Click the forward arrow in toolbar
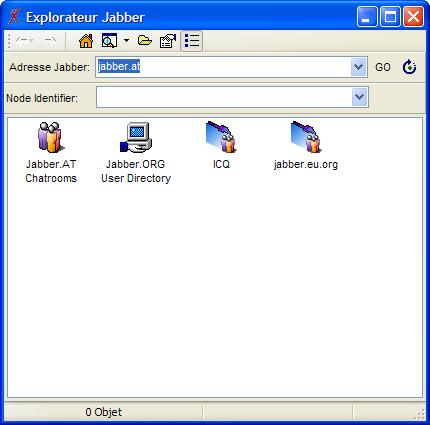Screen dimensions: 430x425 [50, 40]
